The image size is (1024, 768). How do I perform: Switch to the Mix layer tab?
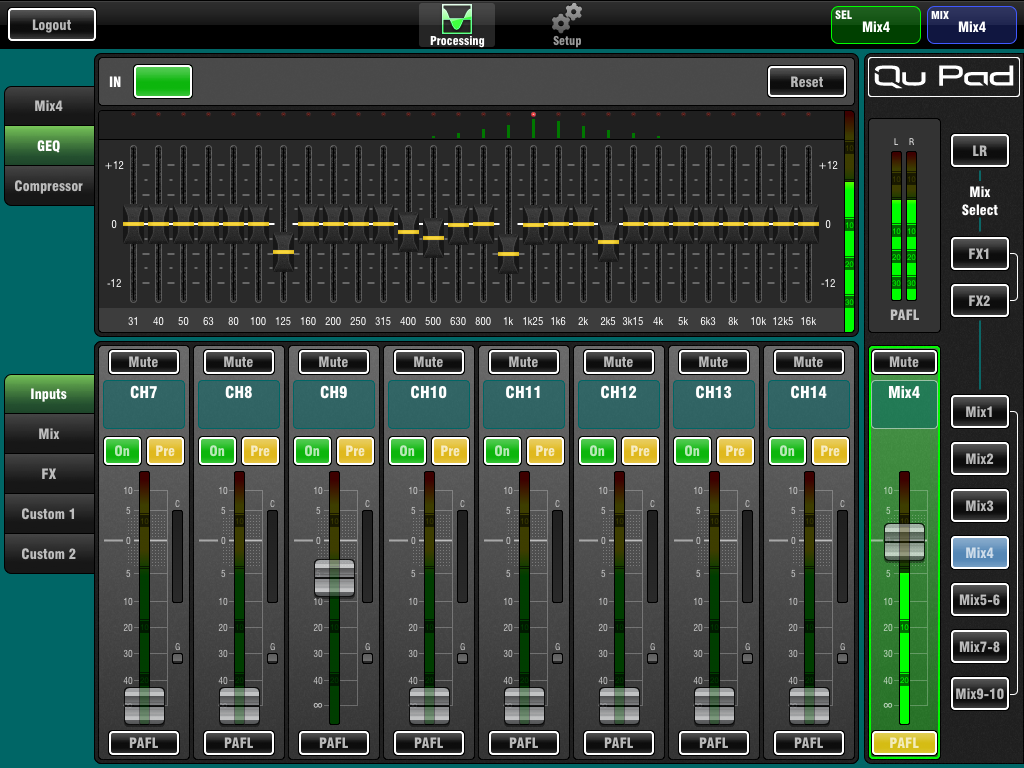tap(49, 434)
